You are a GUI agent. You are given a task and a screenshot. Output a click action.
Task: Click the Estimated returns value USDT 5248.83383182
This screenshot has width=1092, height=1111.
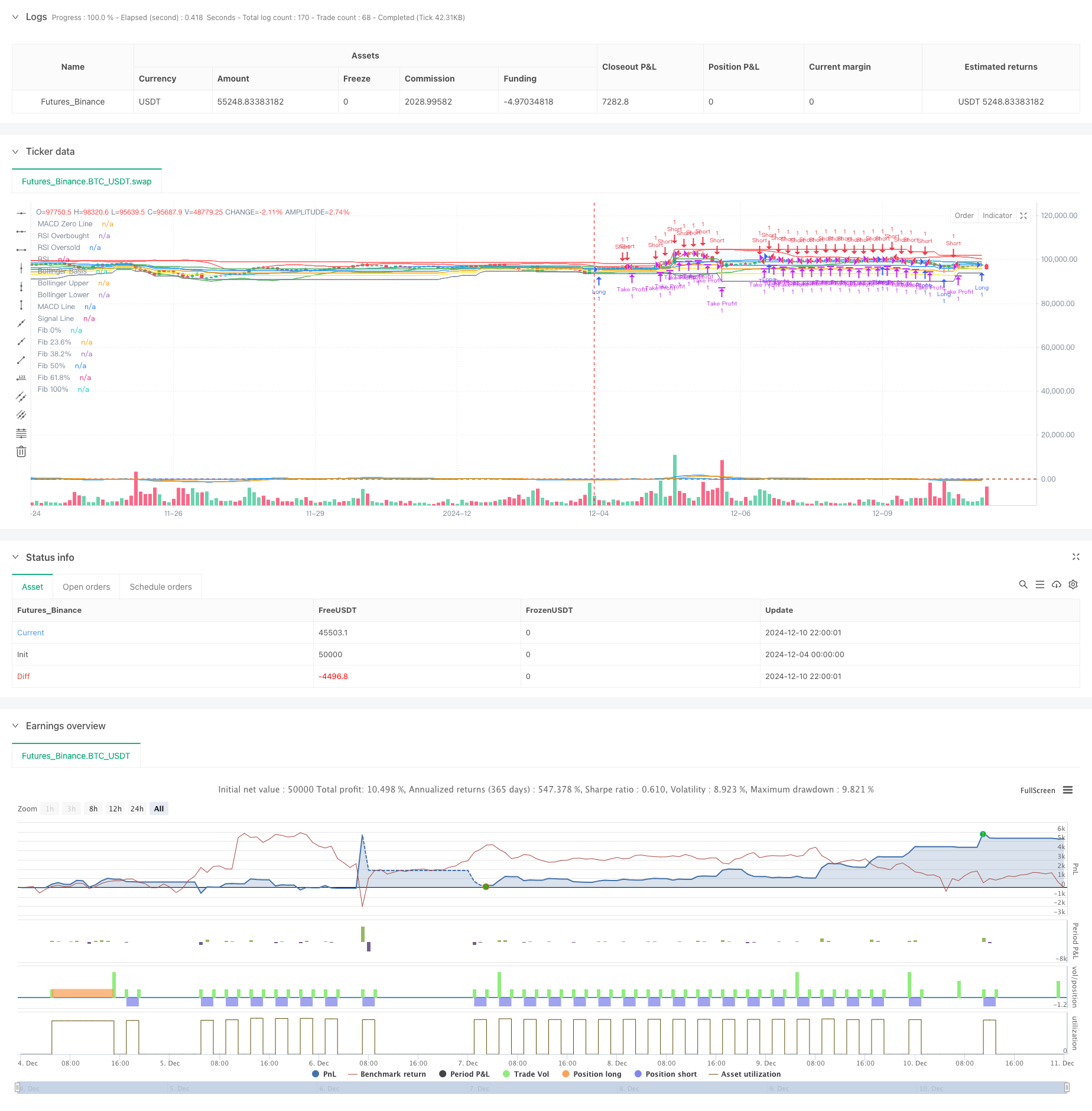pos(1001,102)
